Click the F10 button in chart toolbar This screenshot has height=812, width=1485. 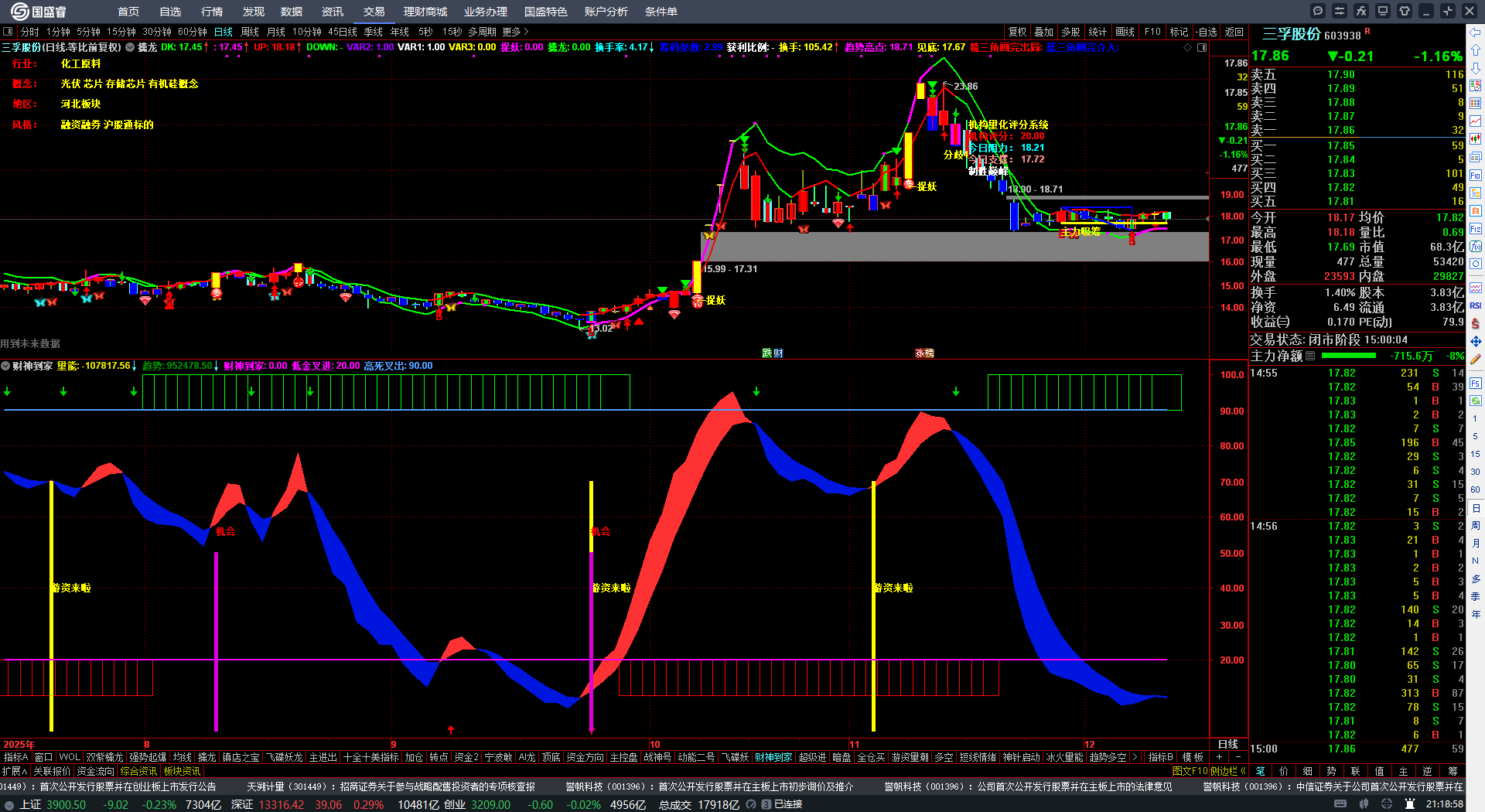1152,32
